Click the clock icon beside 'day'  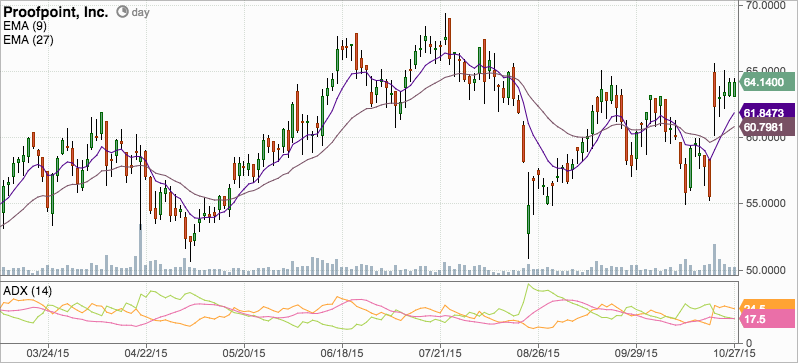123,12
